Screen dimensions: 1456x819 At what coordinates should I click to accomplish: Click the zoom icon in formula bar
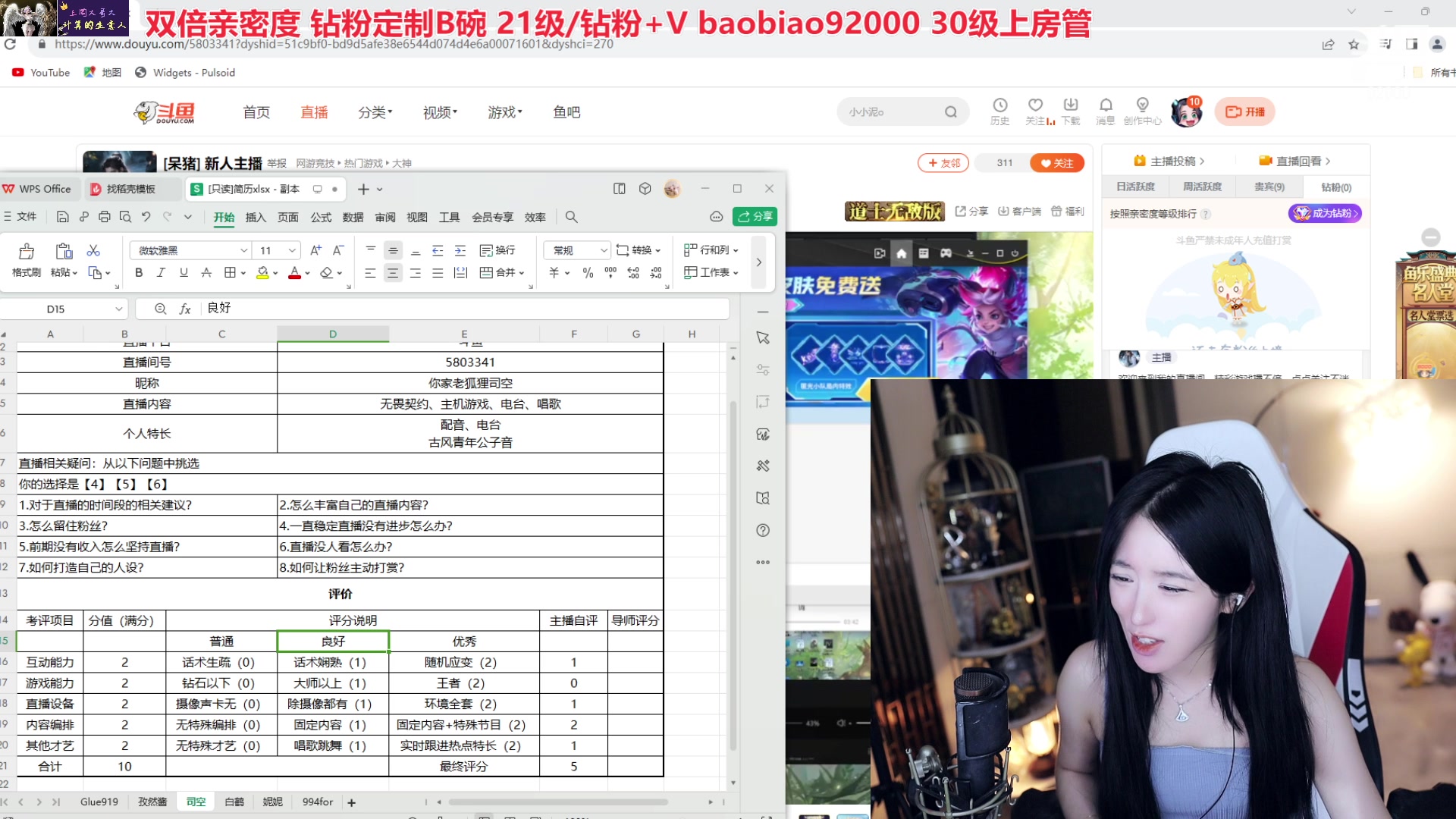pos(160,309)
